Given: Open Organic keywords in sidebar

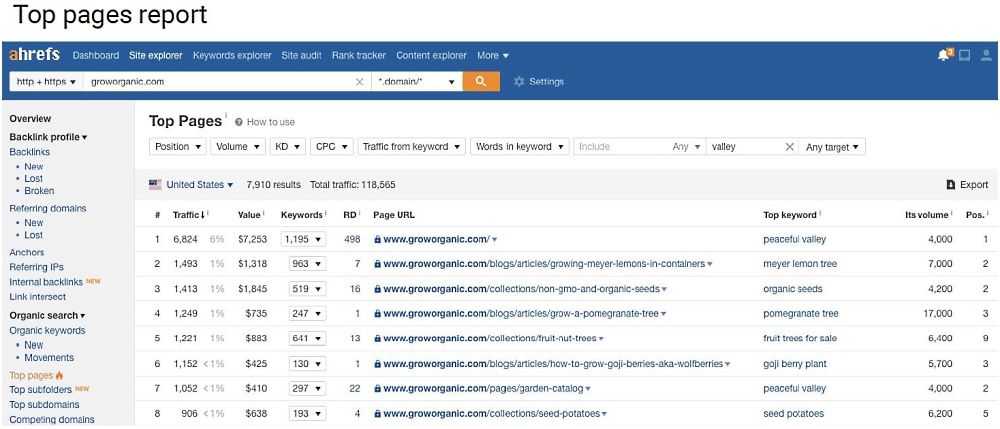Looking at the screenshot, I should pos(47,330).
